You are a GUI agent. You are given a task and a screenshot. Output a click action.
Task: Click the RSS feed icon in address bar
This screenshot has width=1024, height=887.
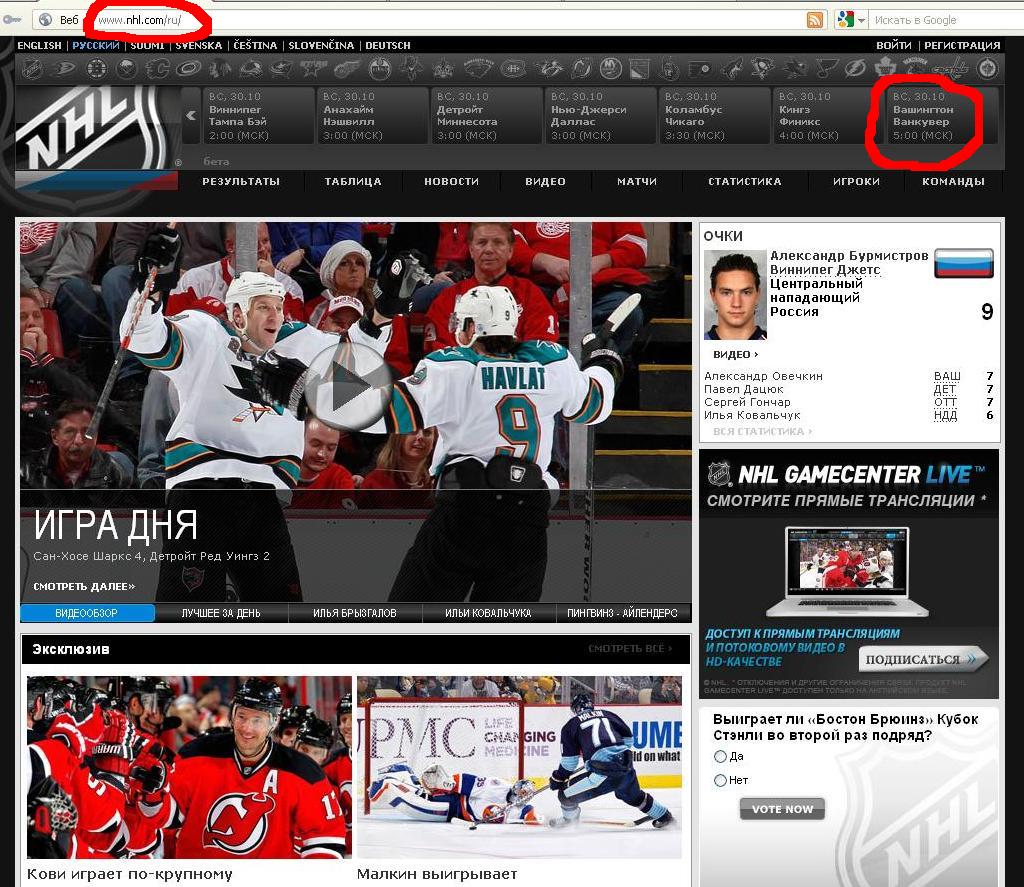(815, 20)
